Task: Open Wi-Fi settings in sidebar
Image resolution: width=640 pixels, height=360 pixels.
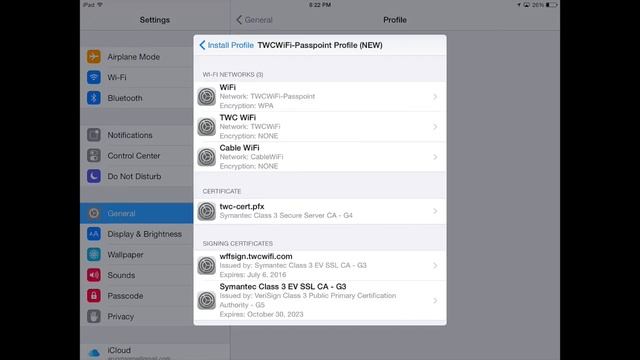Action: pyautogui.click(x=136, y=77)
